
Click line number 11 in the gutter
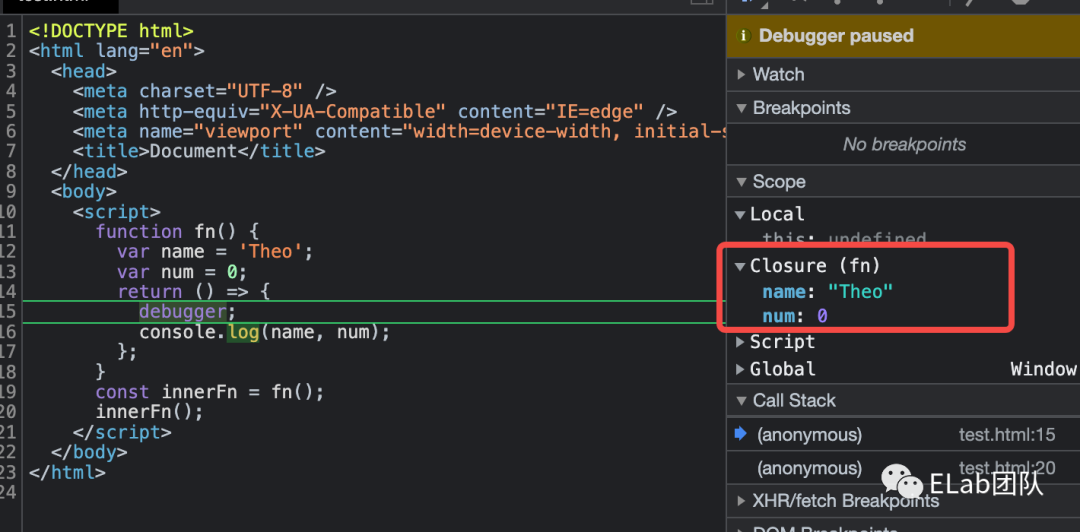(9, 232)
